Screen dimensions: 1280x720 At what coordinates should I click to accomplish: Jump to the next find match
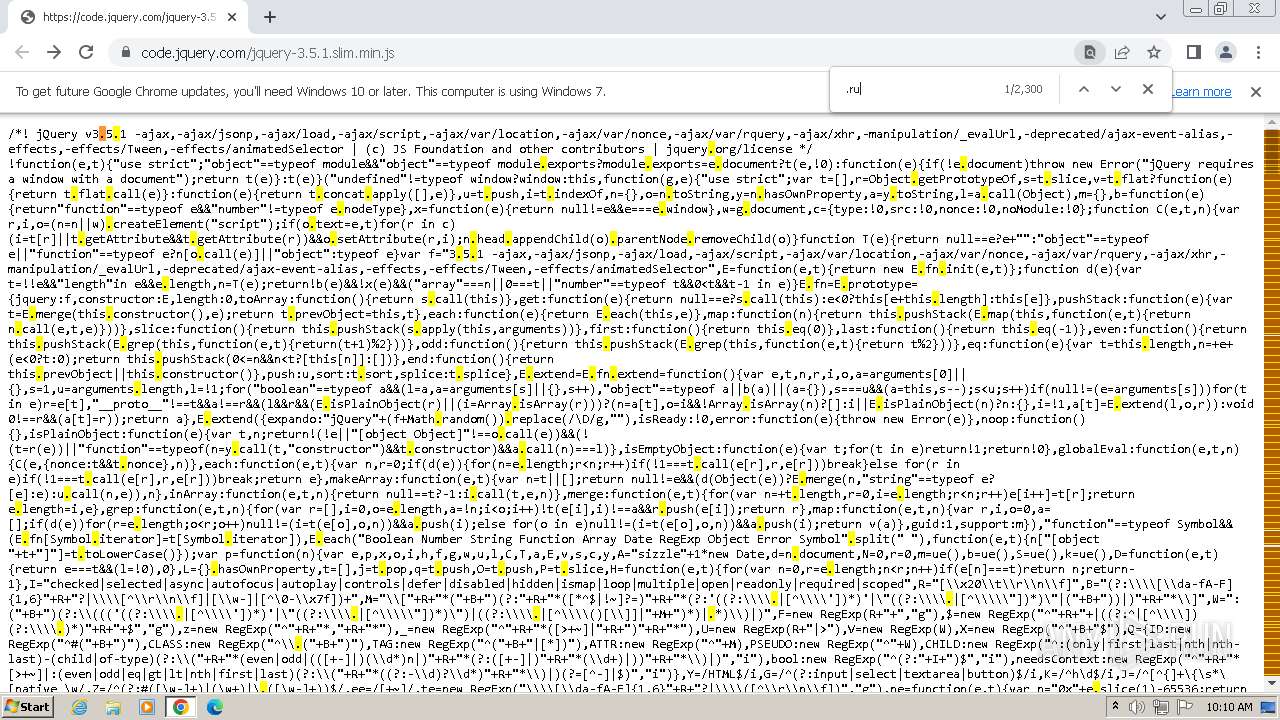1116,89
